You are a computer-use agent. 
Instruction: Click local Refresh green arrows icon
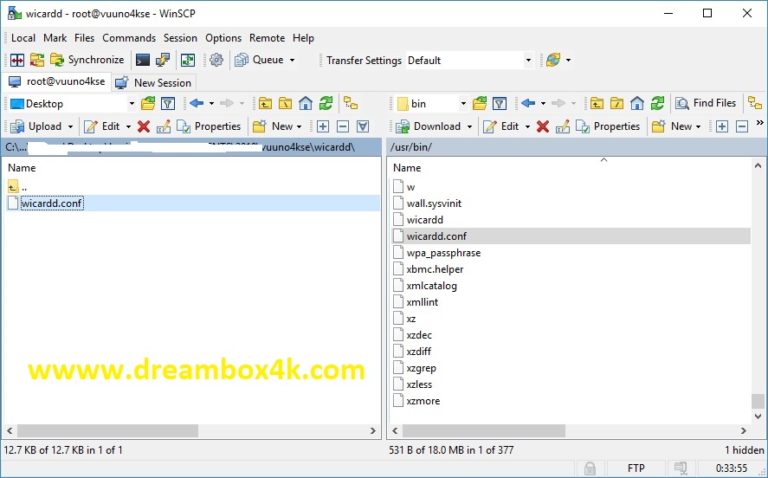326,103
